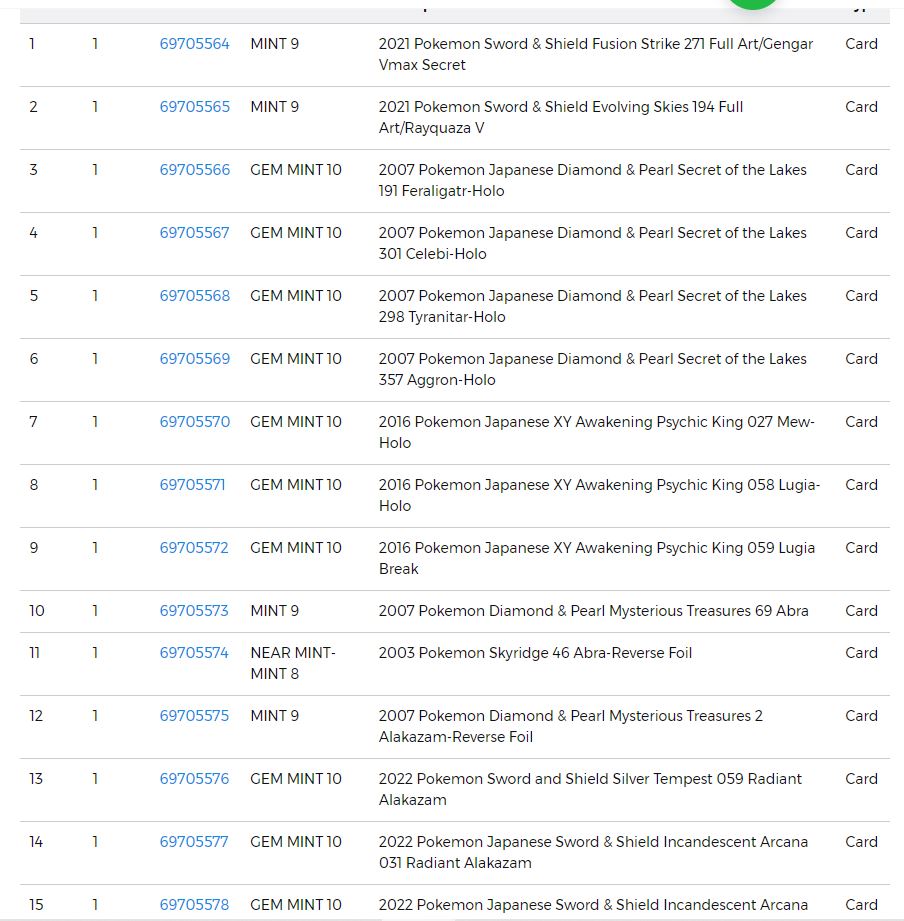Open cert number 69705575 link
The height and width of the screenshot is (921, 904).
tap(194, 715)
